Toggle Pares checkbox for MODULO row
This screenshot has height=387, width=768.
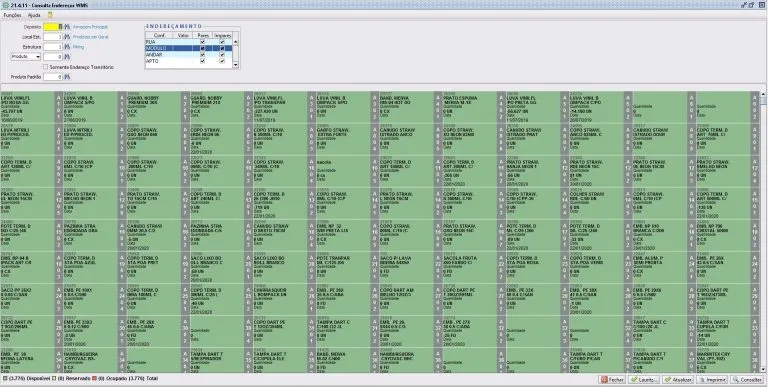click(202, 48)
